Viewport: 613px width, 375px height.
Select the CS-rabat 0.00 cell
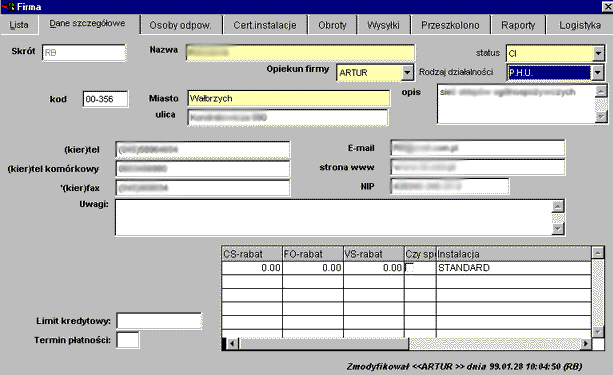click(x=252, y=268)
